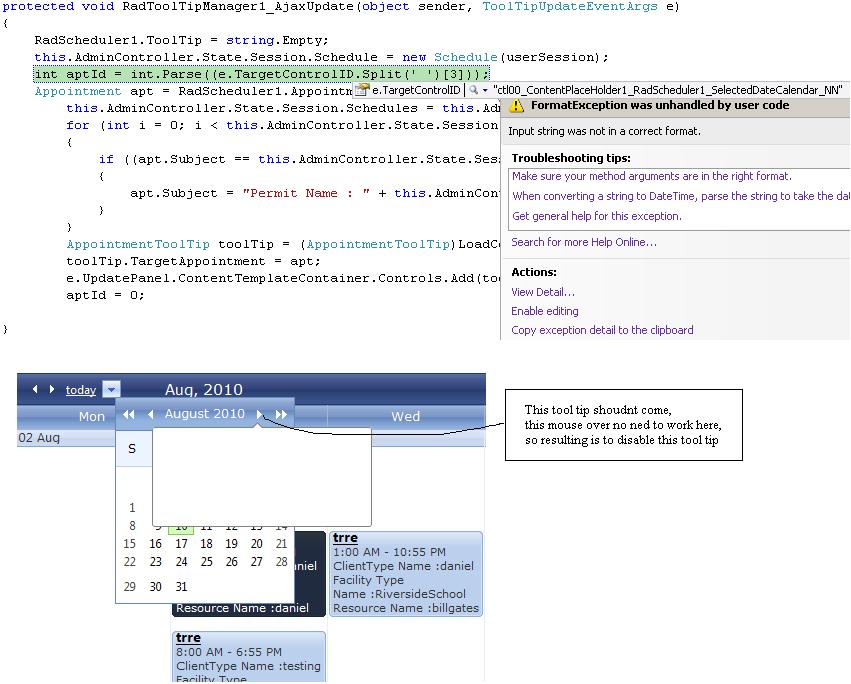Image resolution: width=851 pixels, height=684 pixels.
Task: Select day 15 in the calendar
Action: pyautogui.click(x=130, y=543)
